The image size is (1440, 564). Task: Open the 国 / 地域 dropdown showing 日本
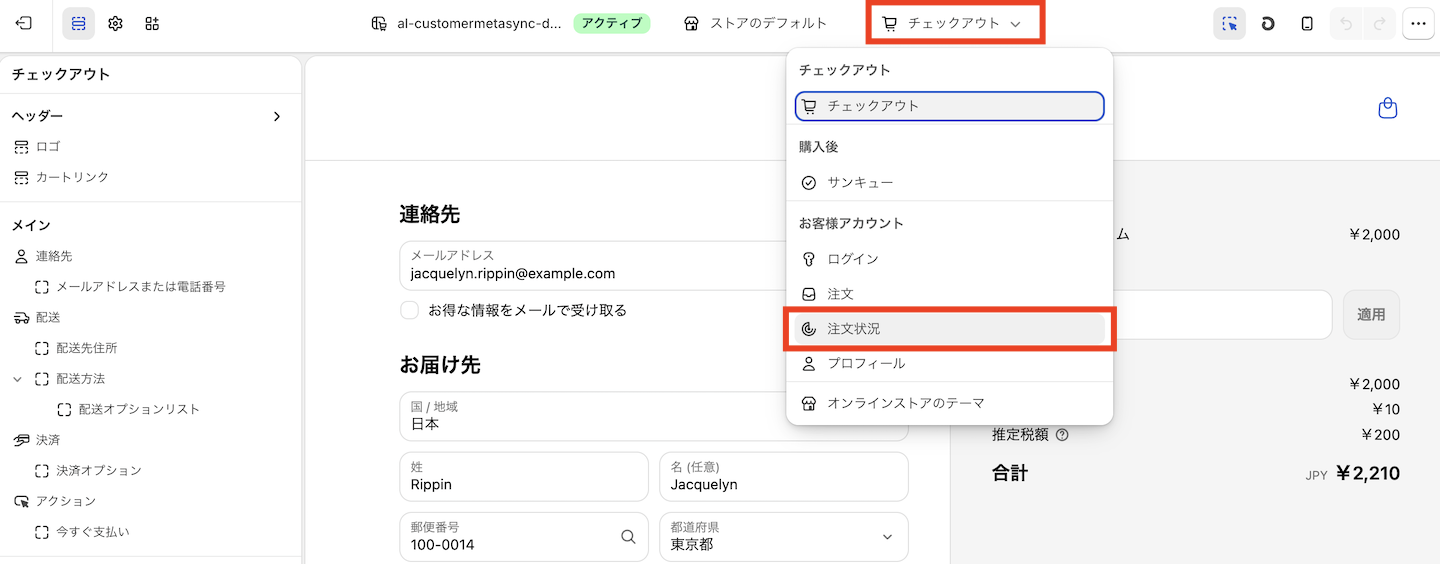coord(654,416)
